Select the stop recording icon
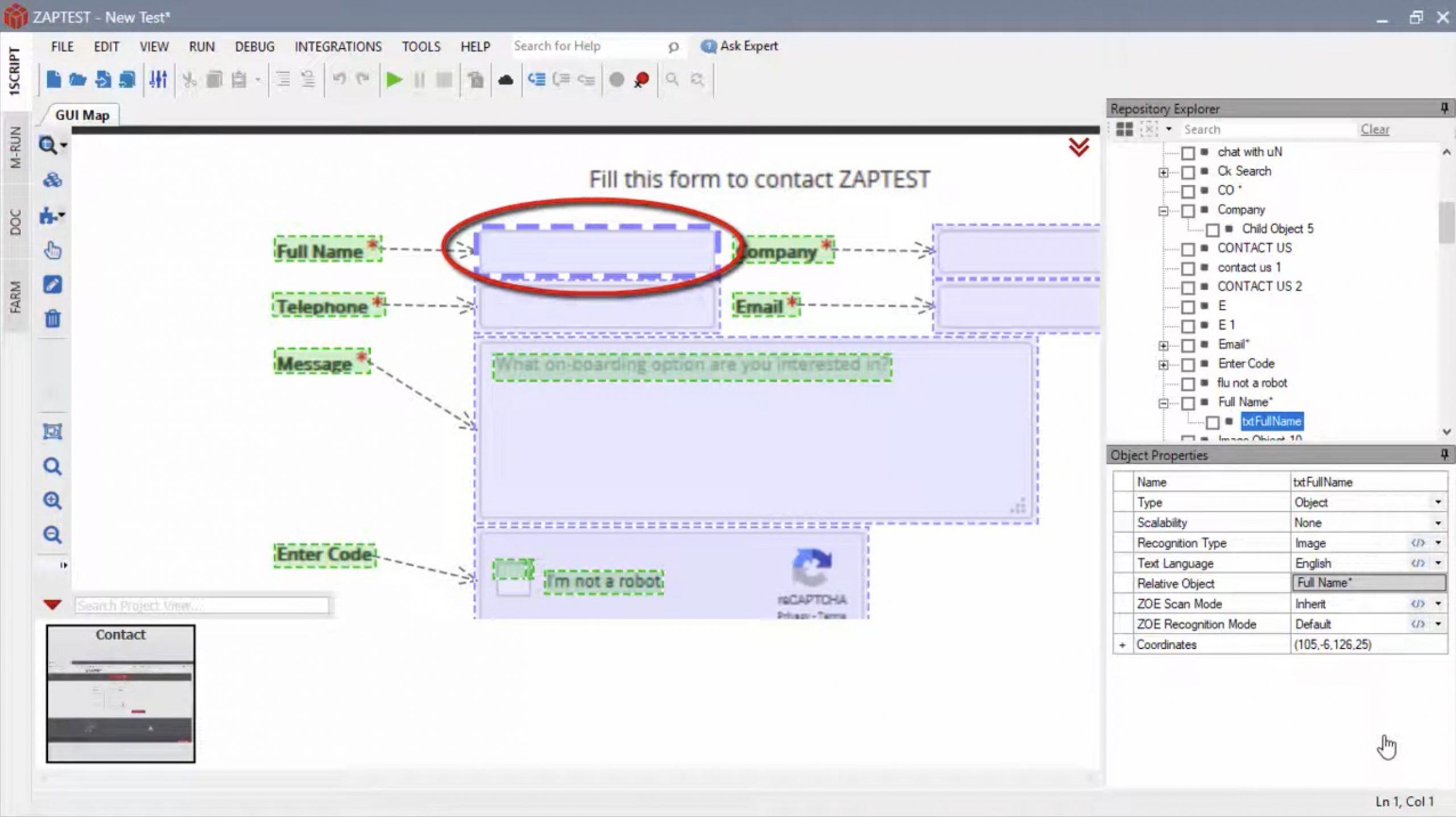Viewport: 1456px width, 817px height. click(641, 79)
